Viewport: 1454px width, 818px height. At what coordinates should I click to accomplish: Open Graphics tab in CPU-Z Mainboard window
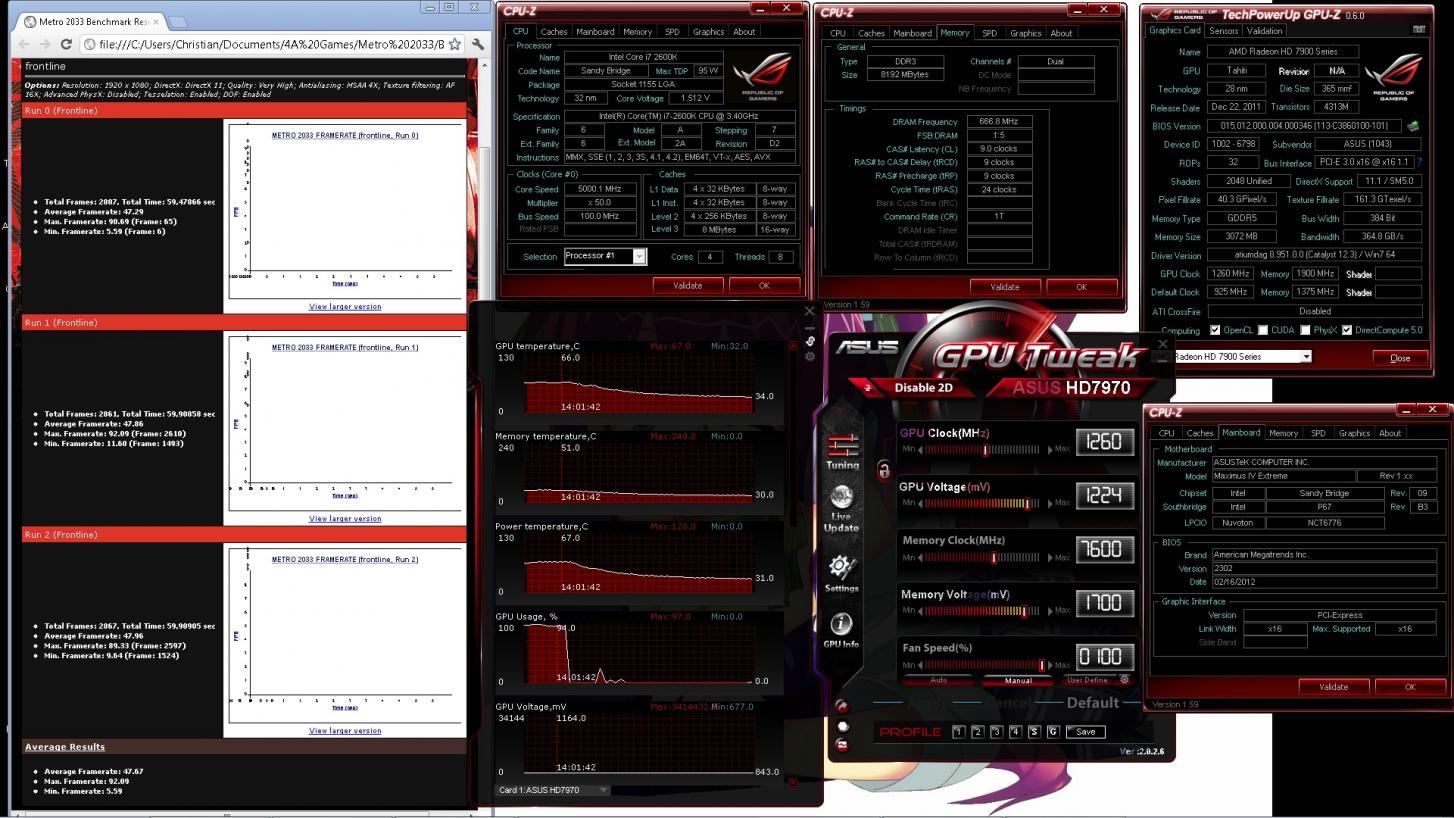(x=1354, y=433)
